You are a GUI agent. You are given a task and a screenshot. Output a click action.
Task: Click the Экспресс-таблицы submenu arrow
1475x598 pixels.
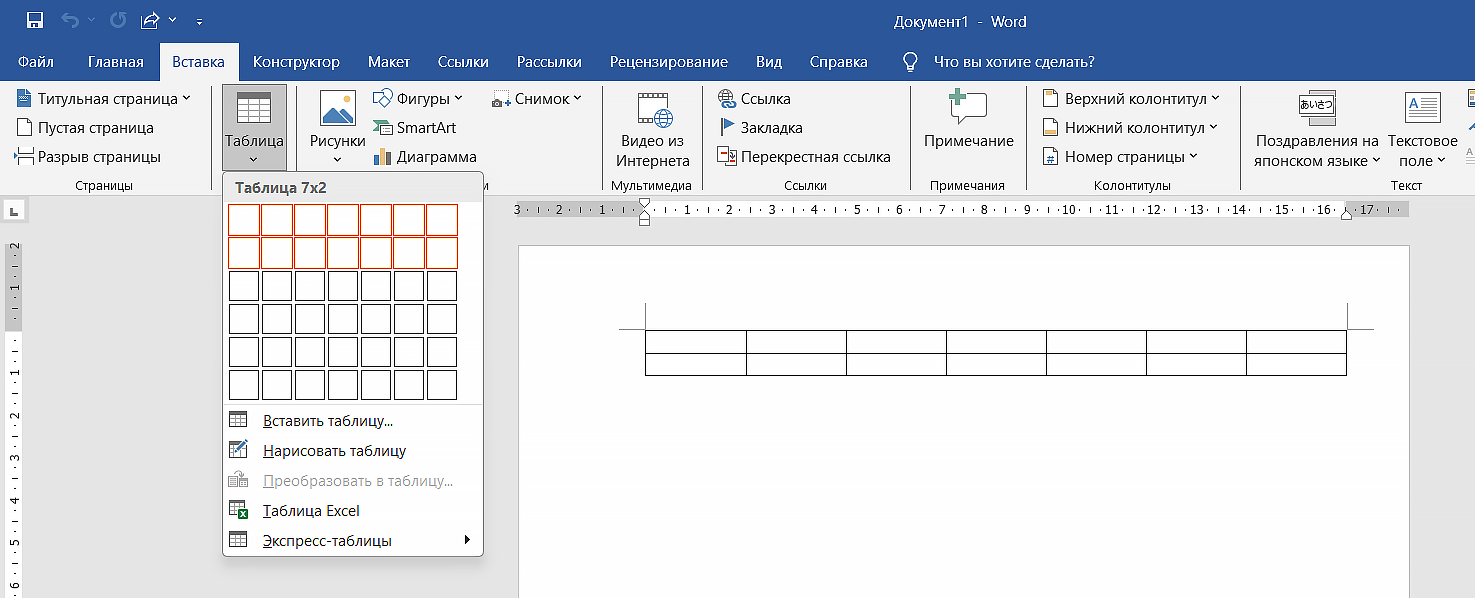click(467, 541)
